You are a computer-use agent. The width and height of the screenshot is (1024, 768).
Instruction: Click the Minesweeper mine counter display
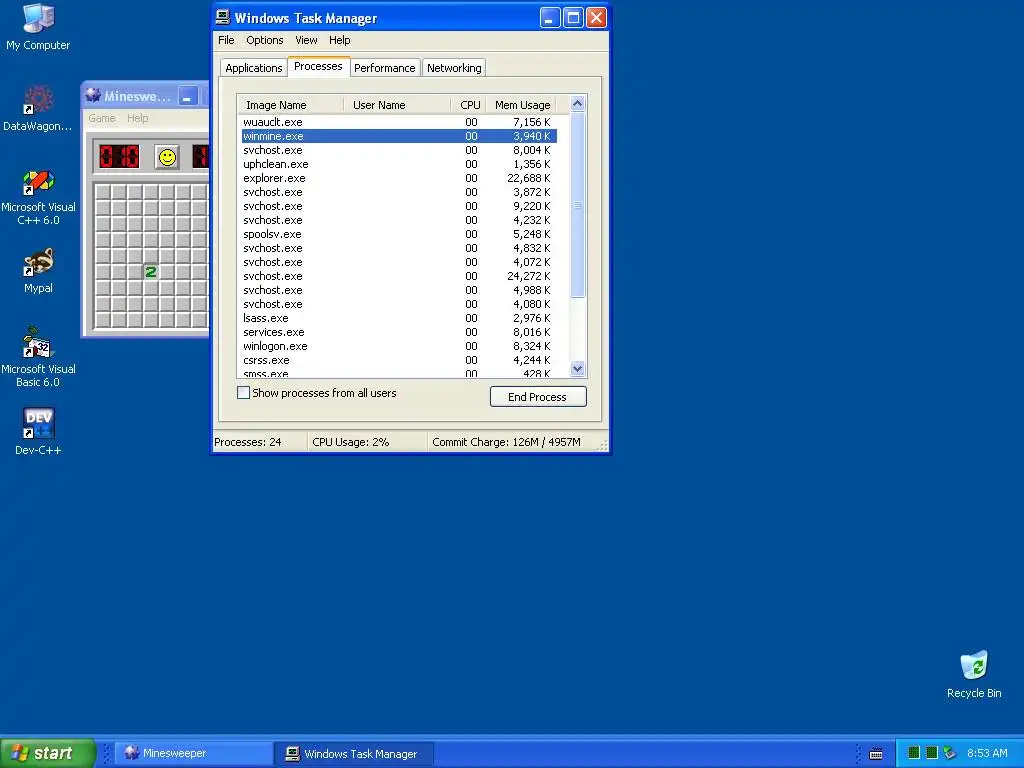point(119,157)
